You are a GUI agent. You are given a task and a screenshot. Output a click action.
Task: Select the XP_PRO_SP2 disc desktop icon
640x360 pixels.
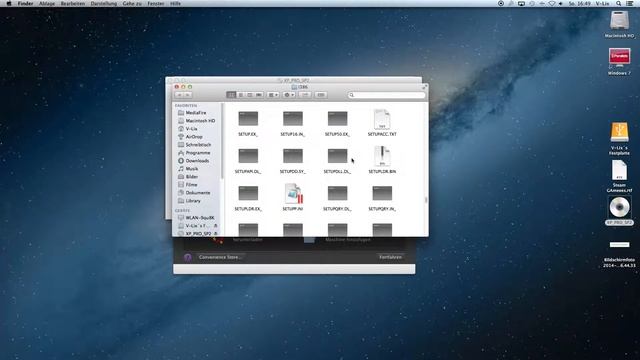click(619, 208)
